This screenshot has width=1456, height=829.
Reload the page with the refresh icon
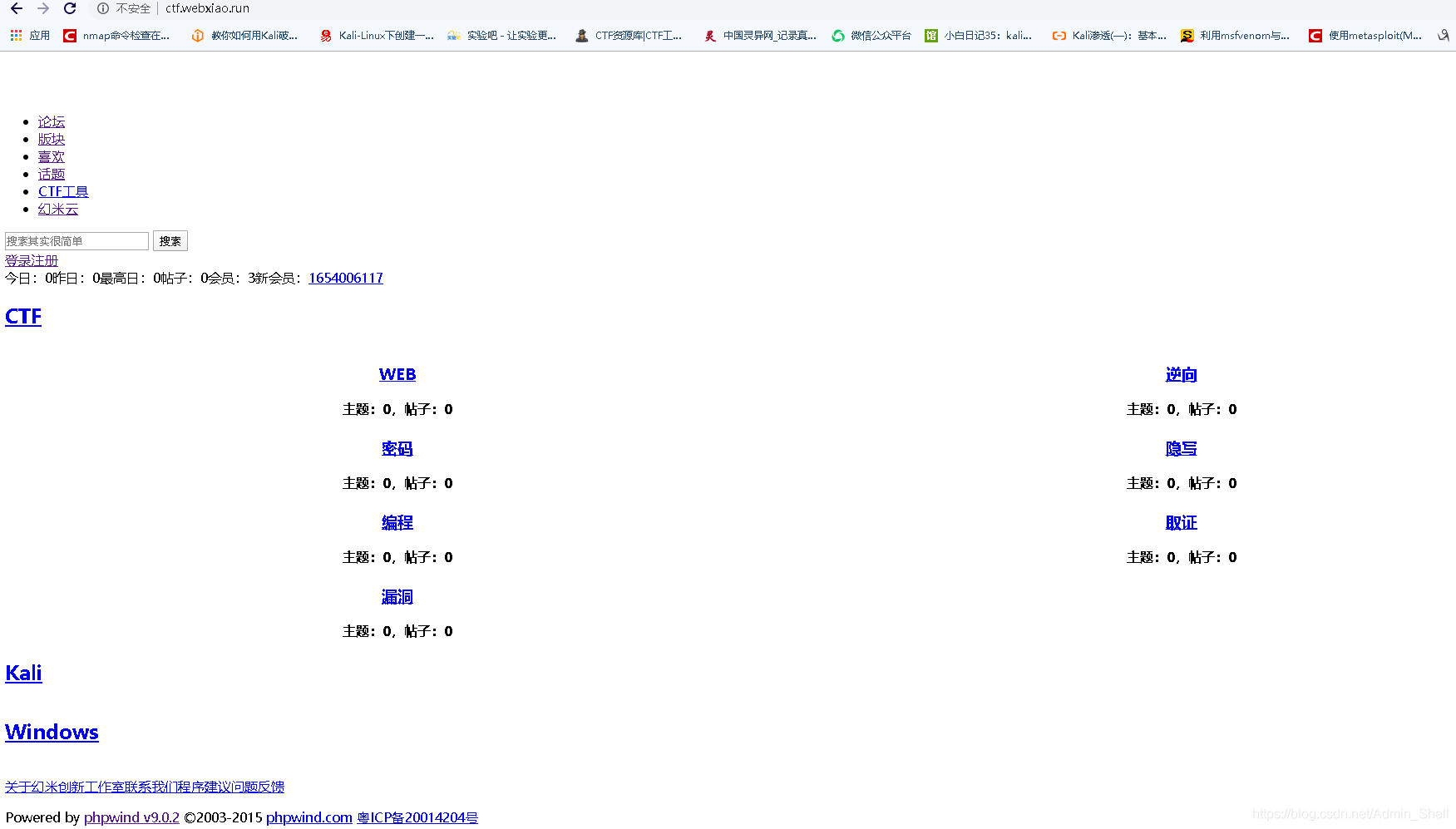point(70,8)
